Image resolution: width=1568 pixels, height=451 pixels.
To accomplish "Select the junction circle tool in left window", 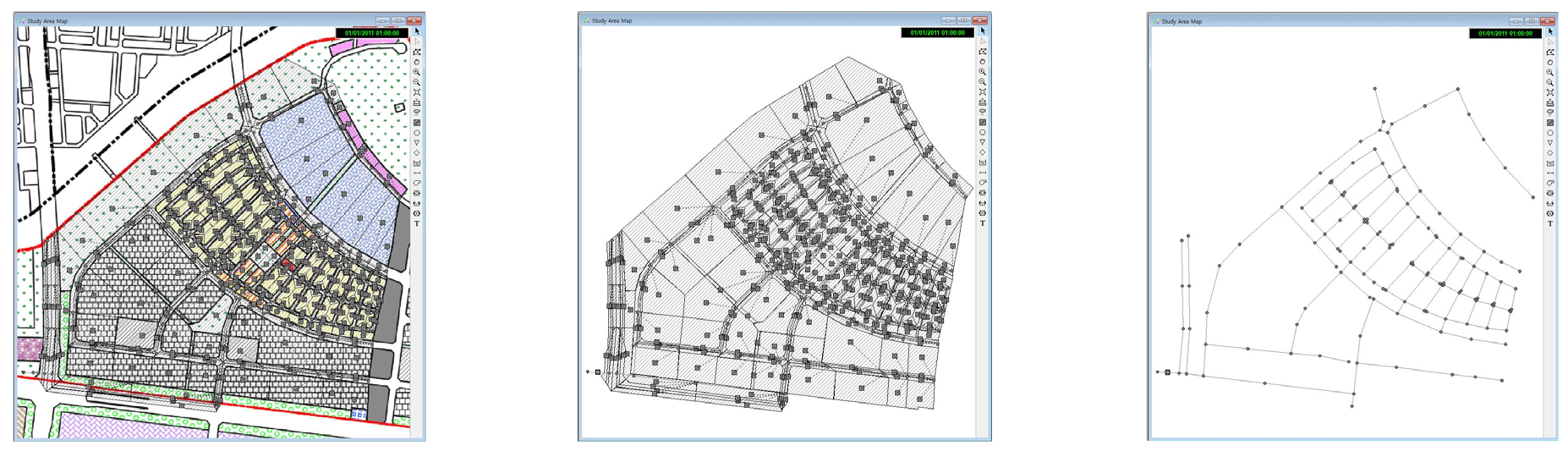I will 417,133.
